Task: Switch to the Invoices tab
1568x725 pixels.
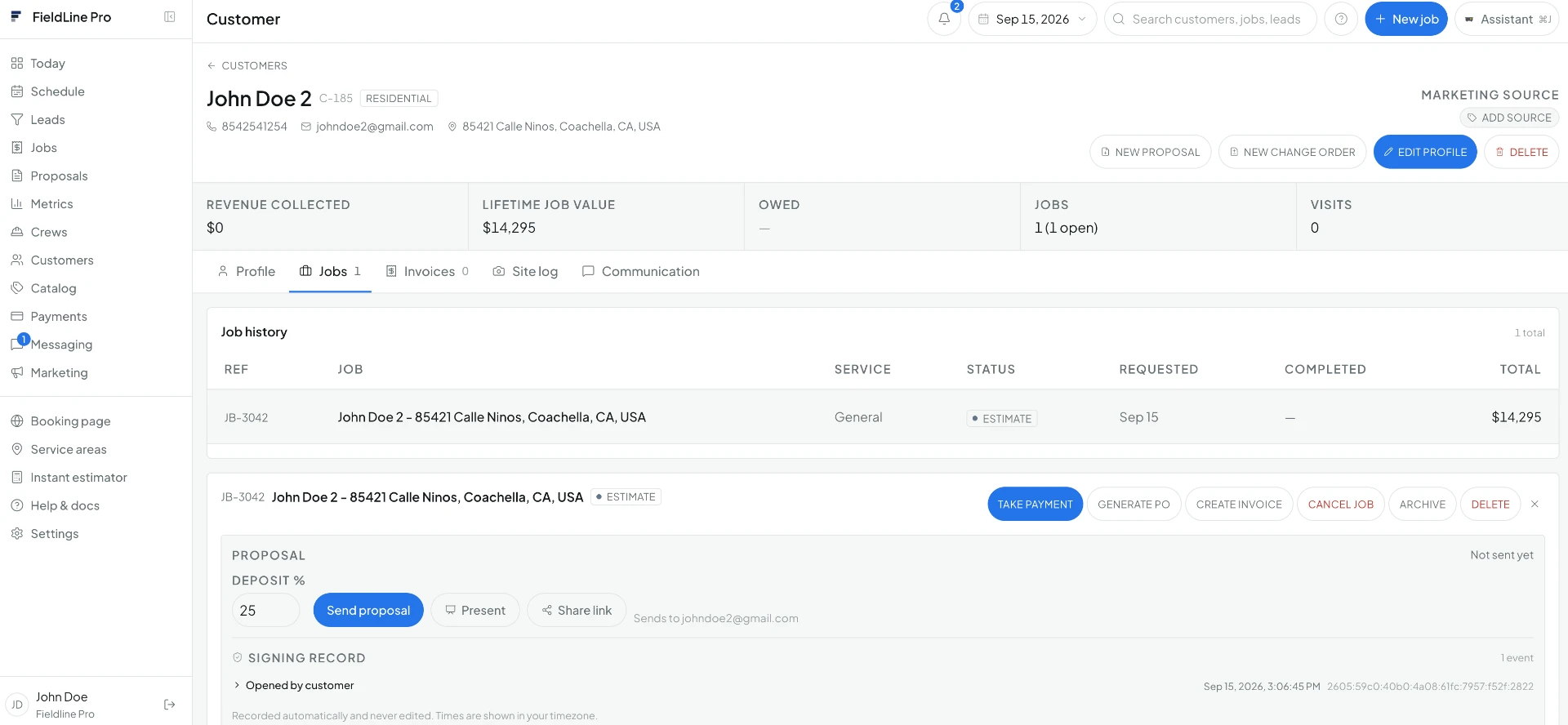Action: click(428, 272)
